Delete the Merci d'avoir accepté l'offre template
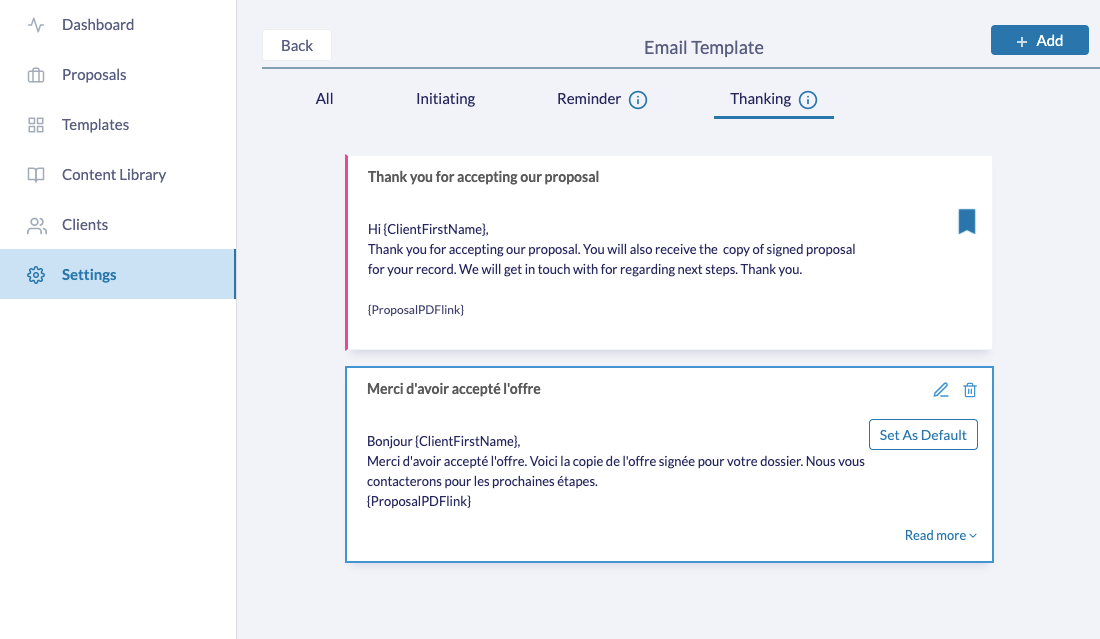This screenshot has height=639, width=1100. [x=970, y=390]
